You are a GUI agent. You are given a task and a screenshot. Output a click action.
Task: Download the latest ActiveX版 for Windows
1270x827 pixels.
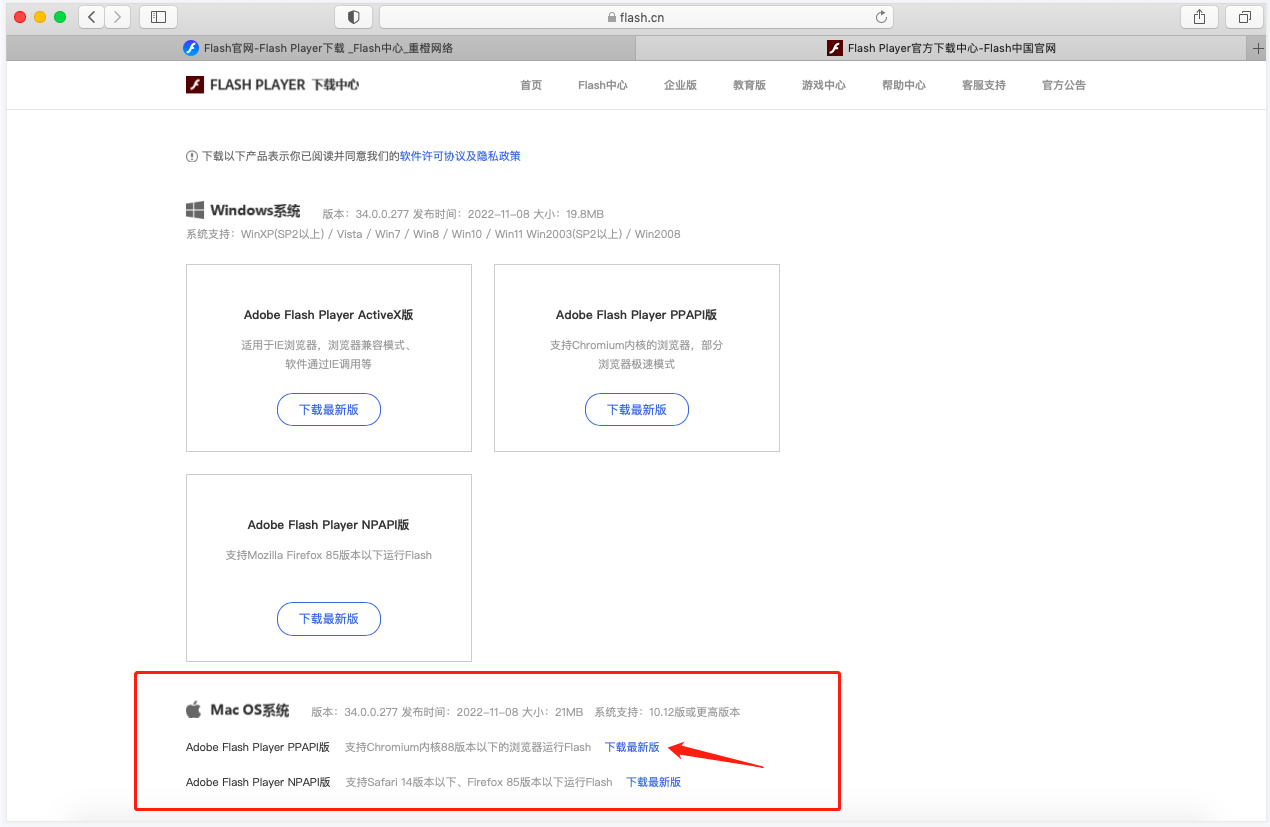coord(329,410)
